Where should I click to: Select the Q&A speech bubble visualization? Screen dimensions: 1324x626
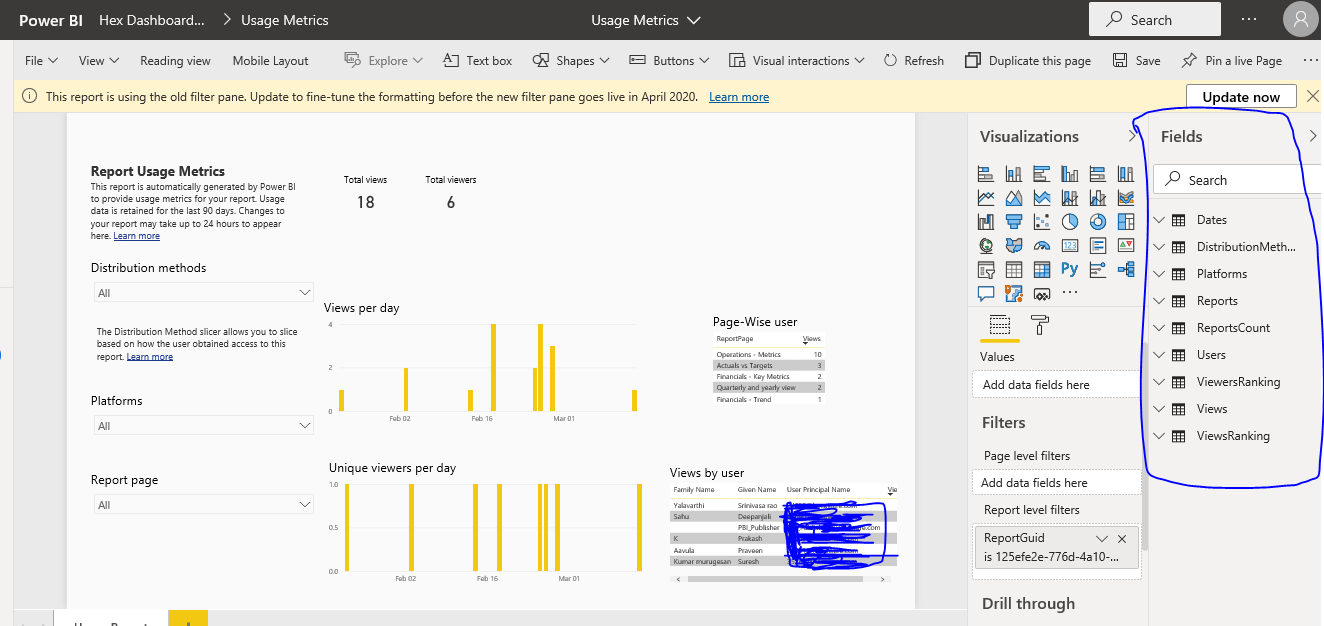(986, 294)
